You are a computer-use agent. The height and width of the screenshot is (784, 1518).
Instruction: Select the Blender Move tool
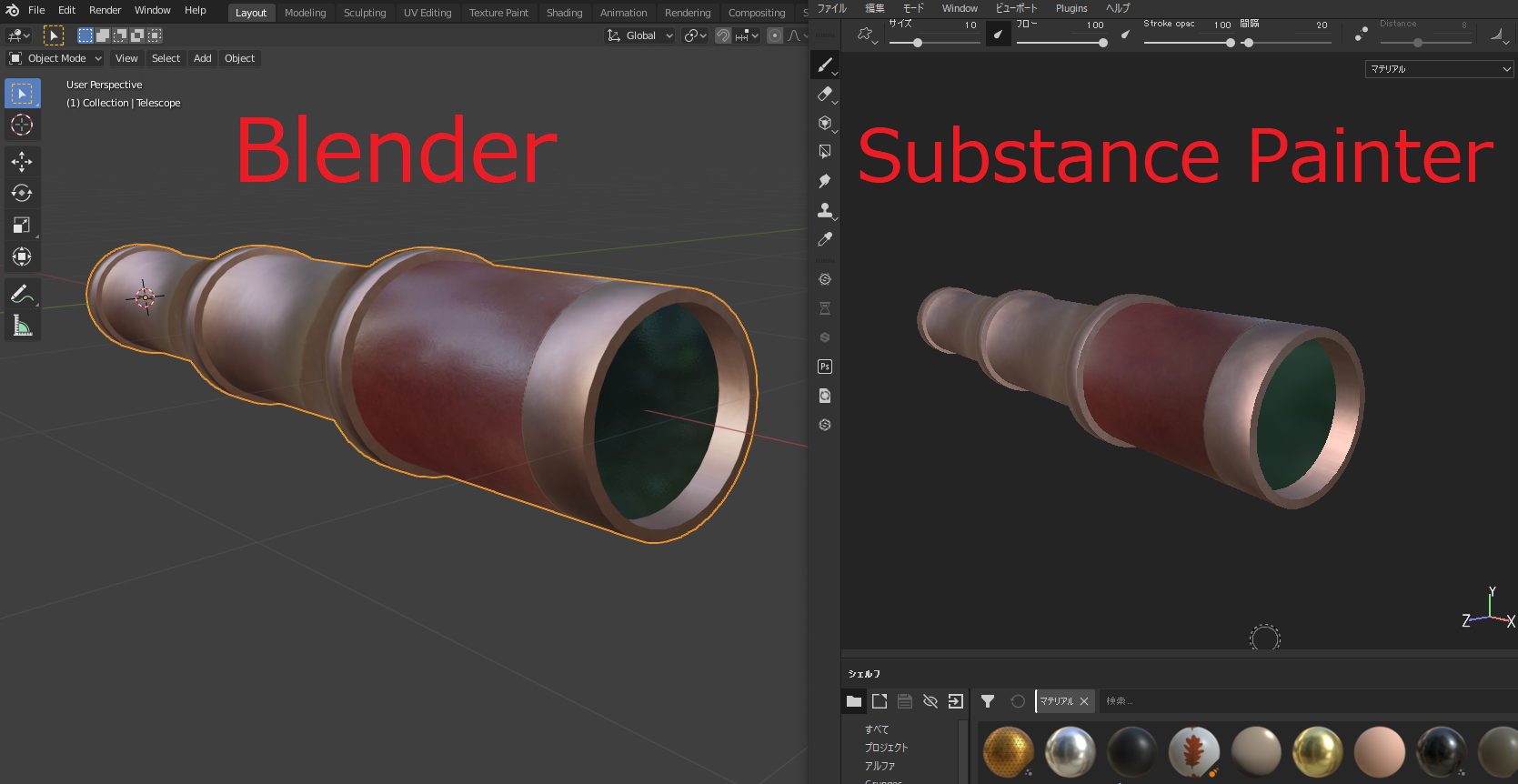click(x=22, y=162)
